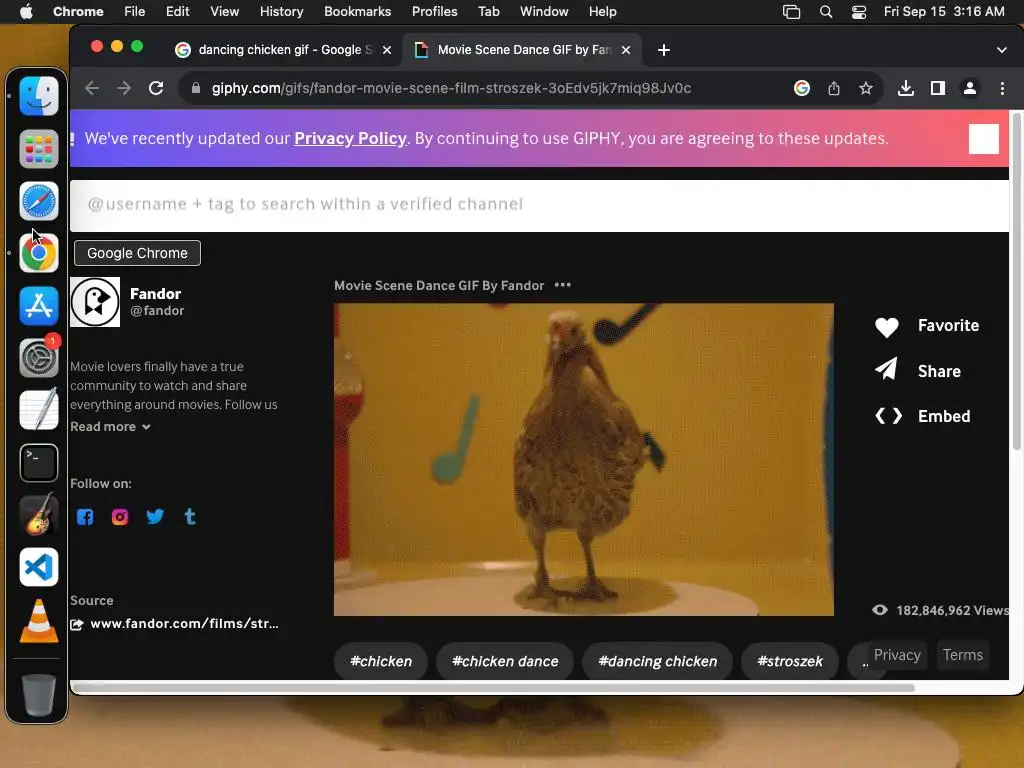The height and width of the screenshot is (768, 1024).
Task: Toggle the Chrome side panel
Action: [938, 88]
